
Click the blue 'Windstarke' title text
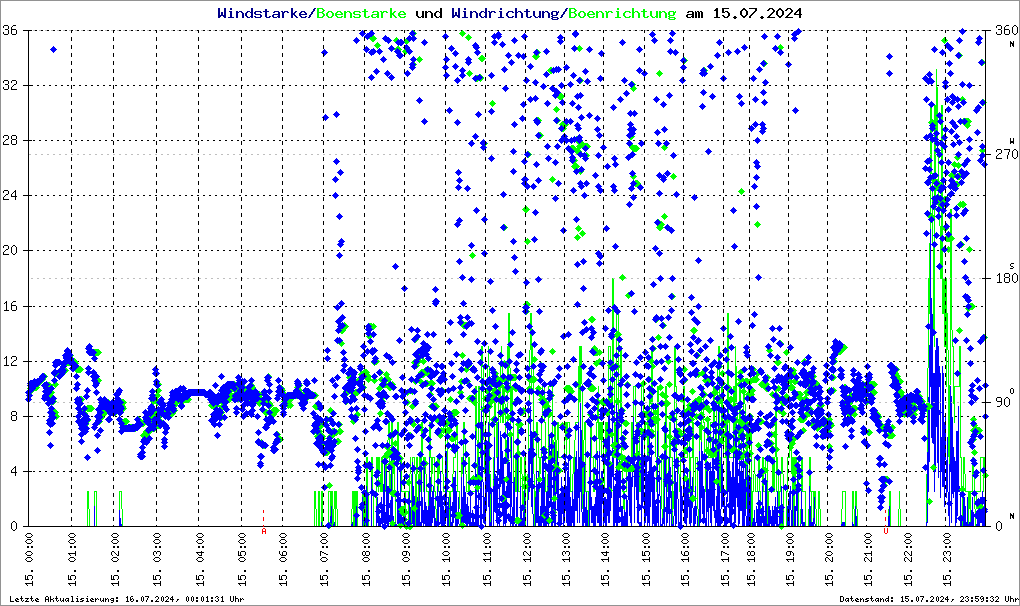[x=264, y=14]
